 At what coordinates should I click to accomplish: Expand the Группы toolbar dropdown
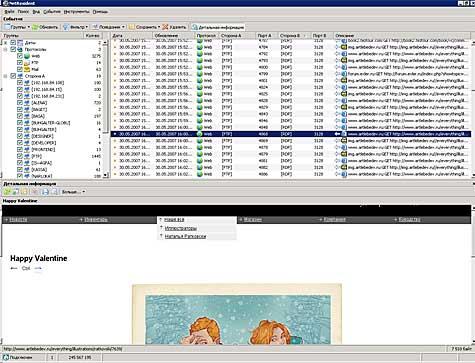(28, 27)
